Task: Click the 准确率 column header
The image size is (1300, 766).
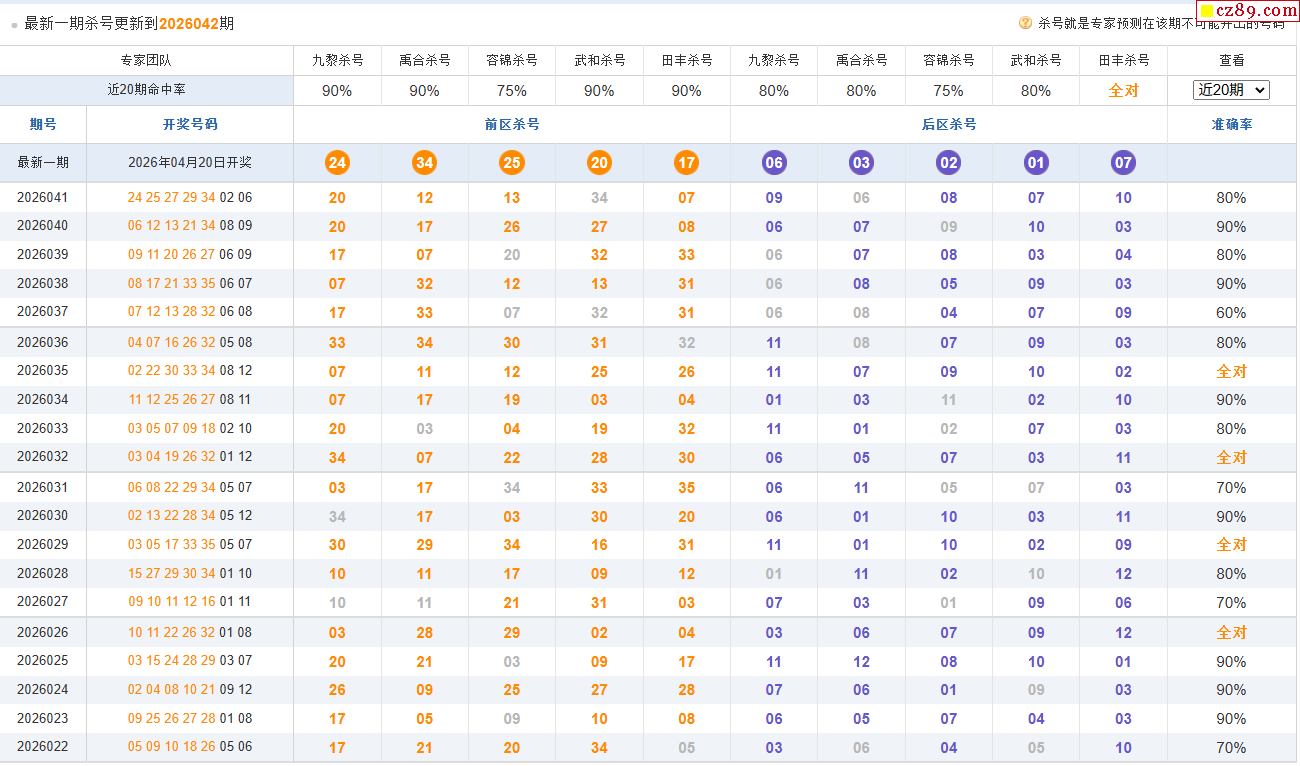Action: click(1231, 125)
